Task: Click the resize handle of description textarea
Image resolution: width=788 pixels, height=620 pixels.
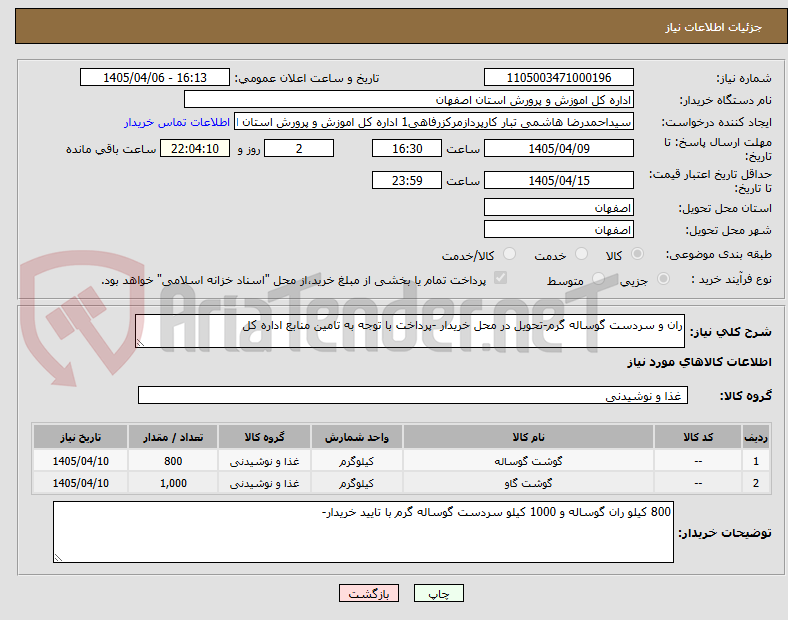Action: (140, 343)
